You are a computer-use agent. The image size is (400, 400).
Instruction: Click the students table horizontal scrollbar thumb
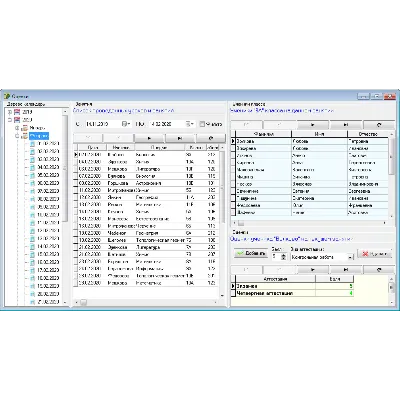241,223
